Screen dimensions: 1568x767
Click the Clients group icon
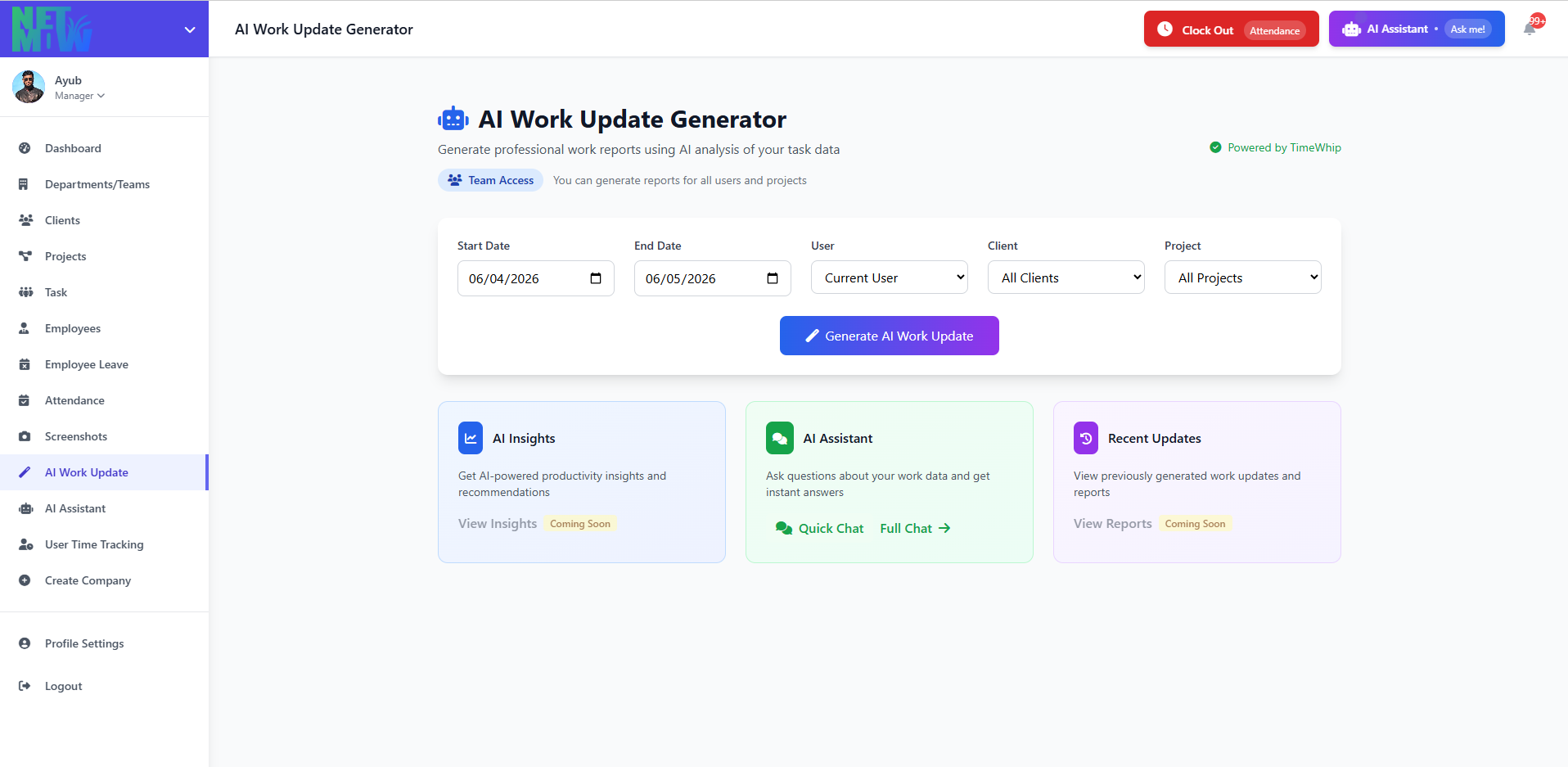point(25,220)
